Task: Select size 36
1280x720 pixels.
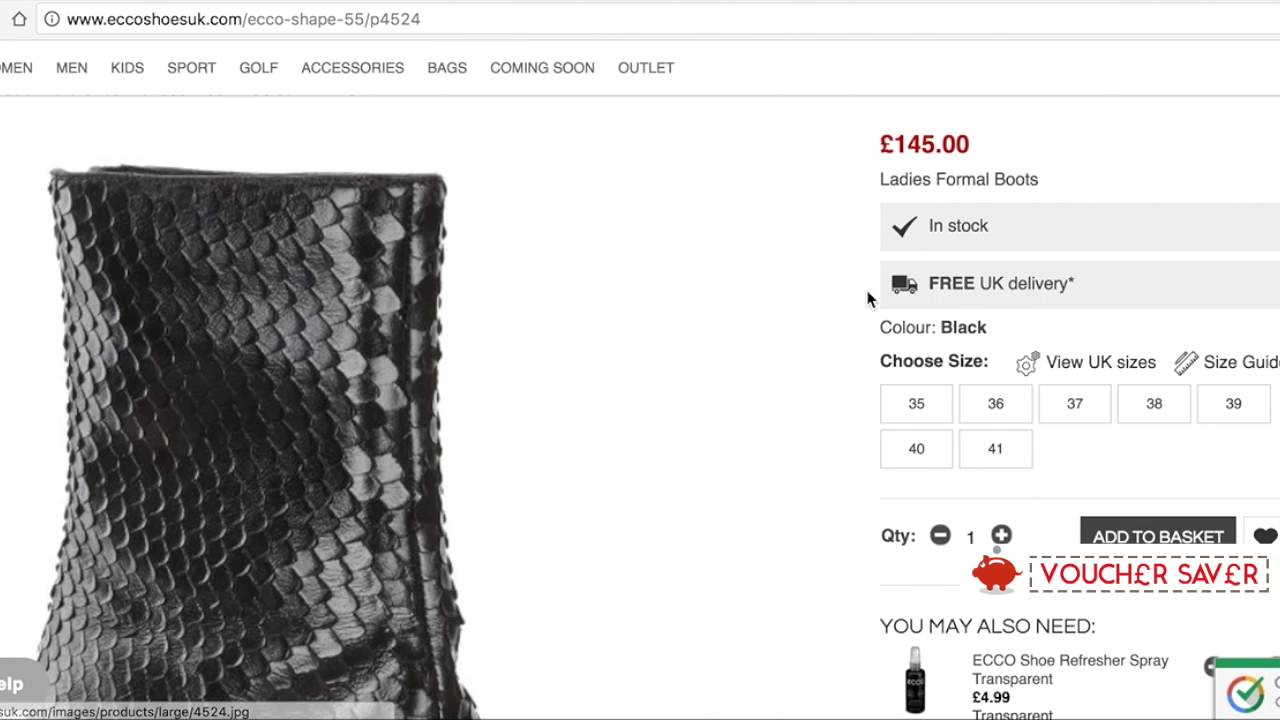Action: click(995, 404)
